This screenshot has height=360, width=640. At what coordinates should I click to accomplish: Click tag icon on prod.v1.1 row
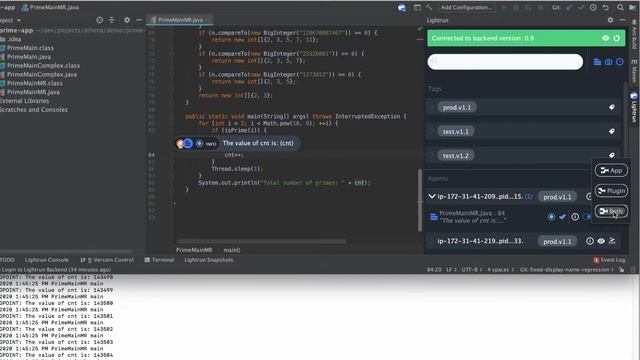click(x=611, y=107)
